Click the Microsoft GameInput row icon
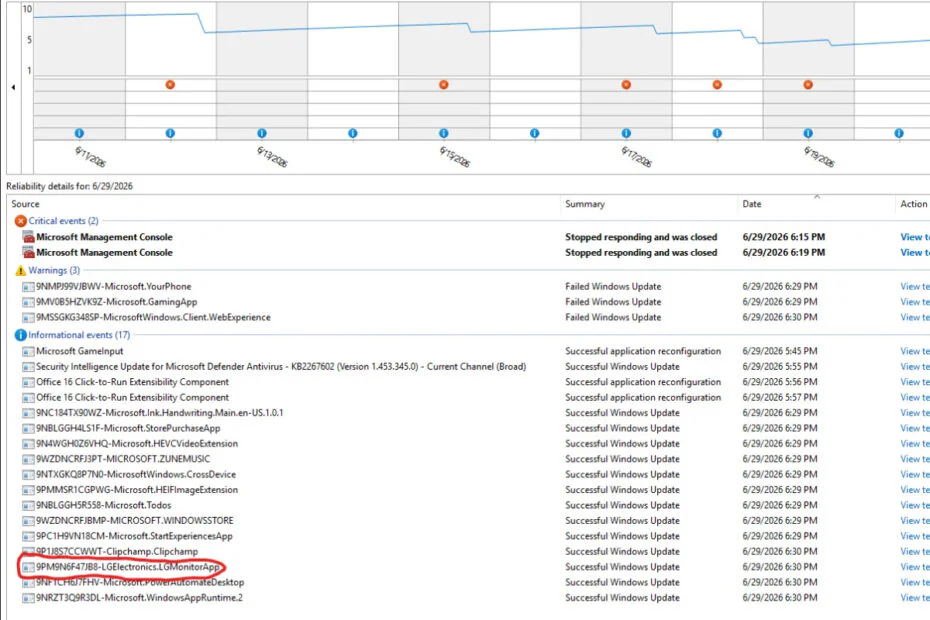The image size is (930, 620). pyautogui.click(x=28, y=351)
